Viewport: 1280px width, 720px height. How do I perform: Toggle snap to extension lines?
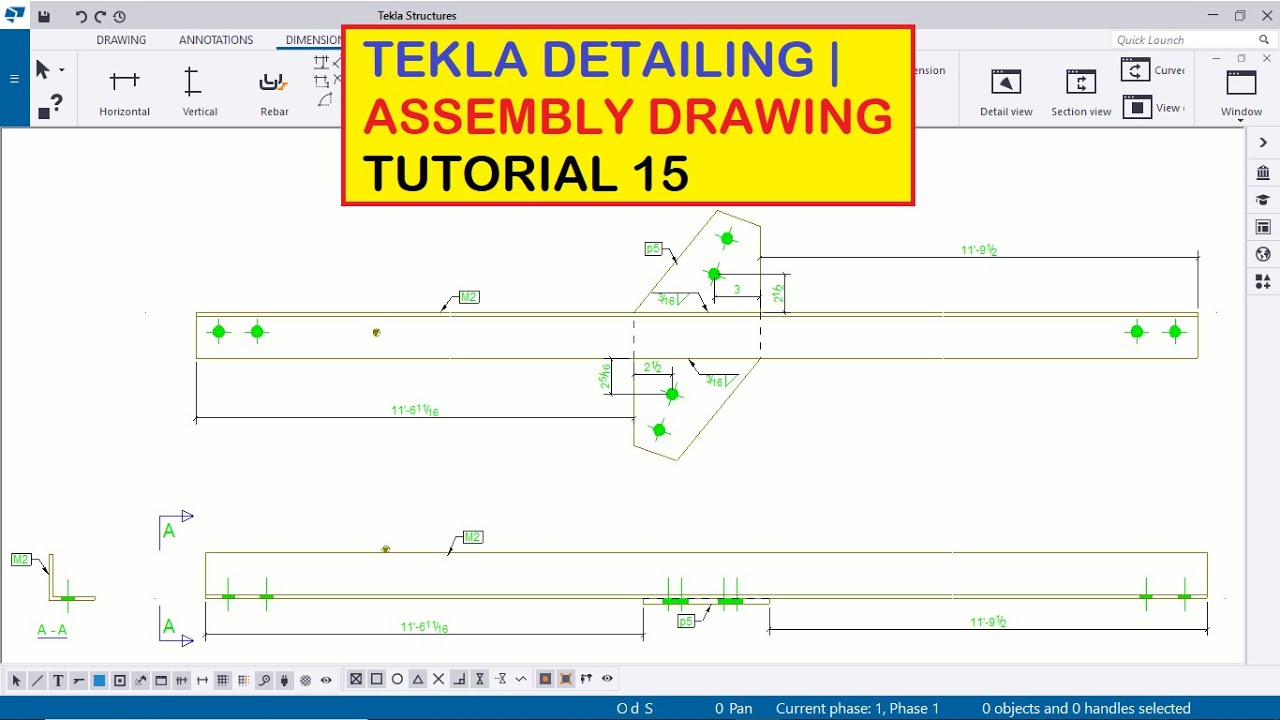pyautogui.click(x=502, y=679)
